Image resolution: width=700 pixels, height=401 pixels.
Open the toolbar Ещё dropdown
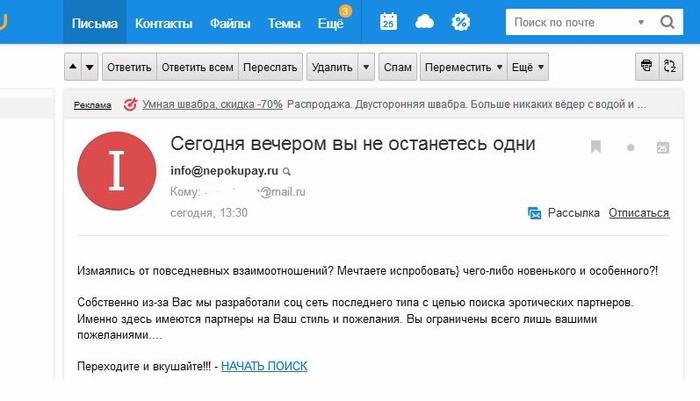click(x=528, y=67)
